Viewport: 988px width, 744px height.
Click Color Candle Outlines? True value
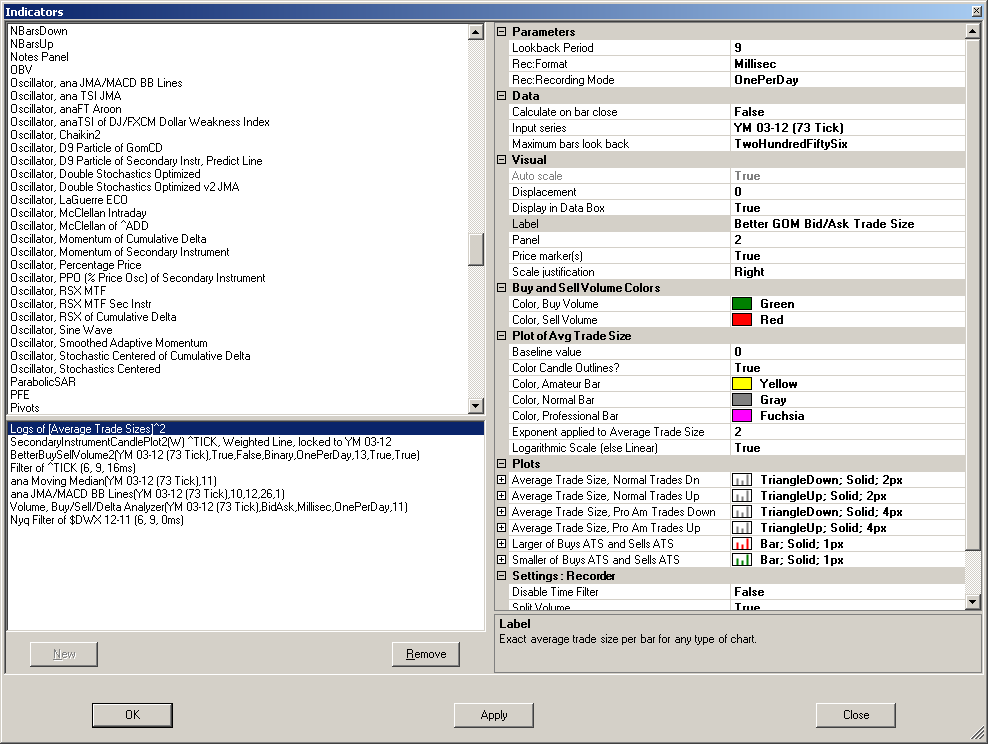pos(847,368)
